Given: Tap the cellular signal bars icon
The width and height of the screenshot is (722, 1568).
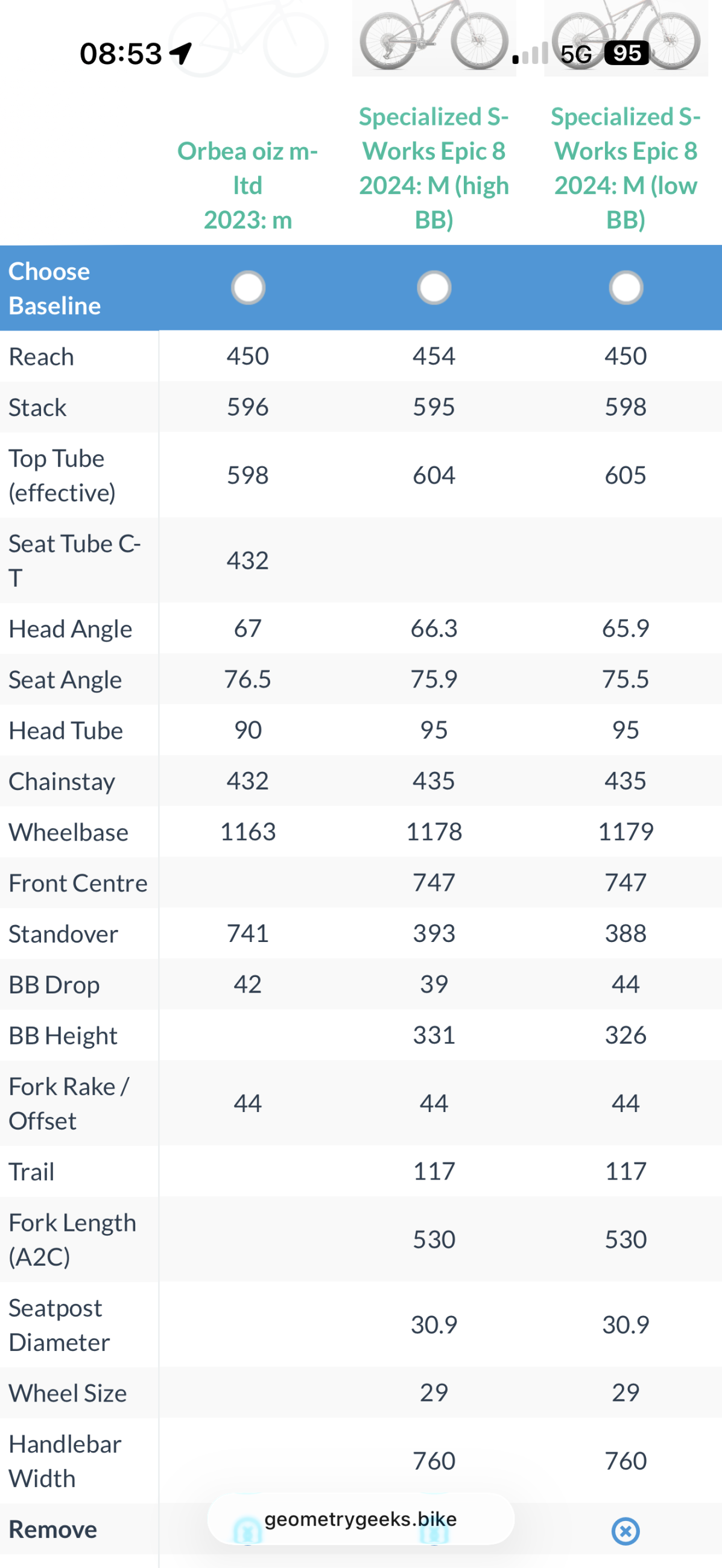Looking at the screenshot, I should (530, 54).
